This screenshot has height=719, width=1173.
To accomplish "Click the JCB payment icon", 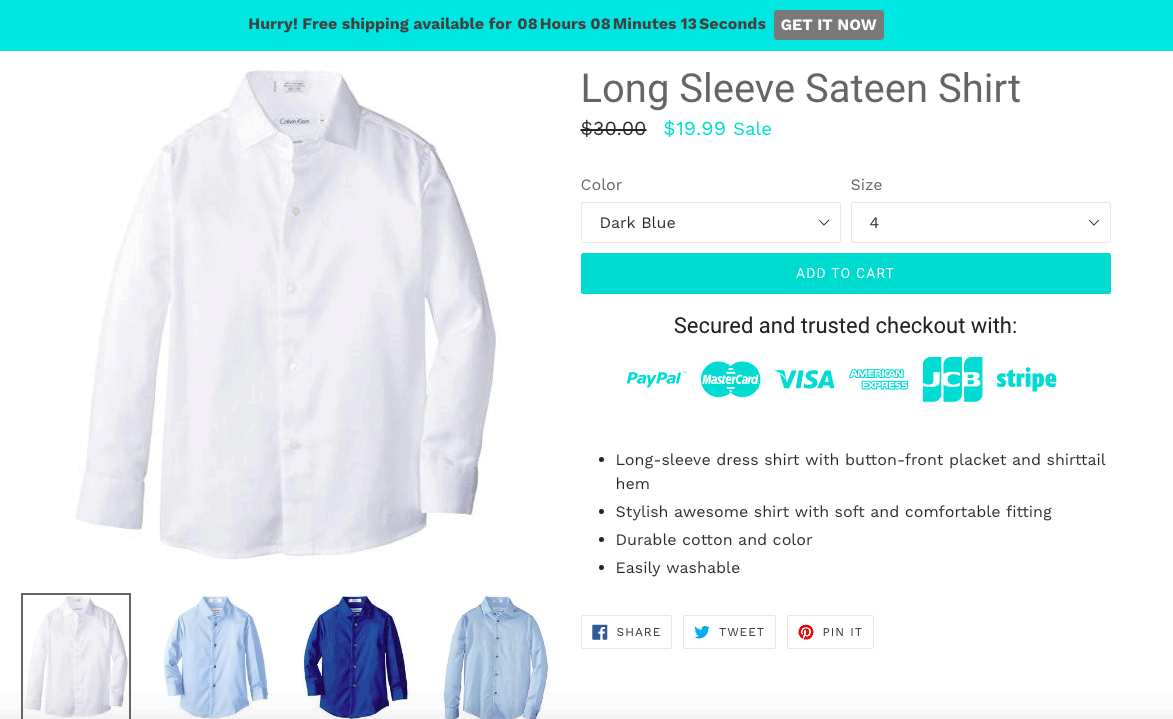I will pos(951,379).
